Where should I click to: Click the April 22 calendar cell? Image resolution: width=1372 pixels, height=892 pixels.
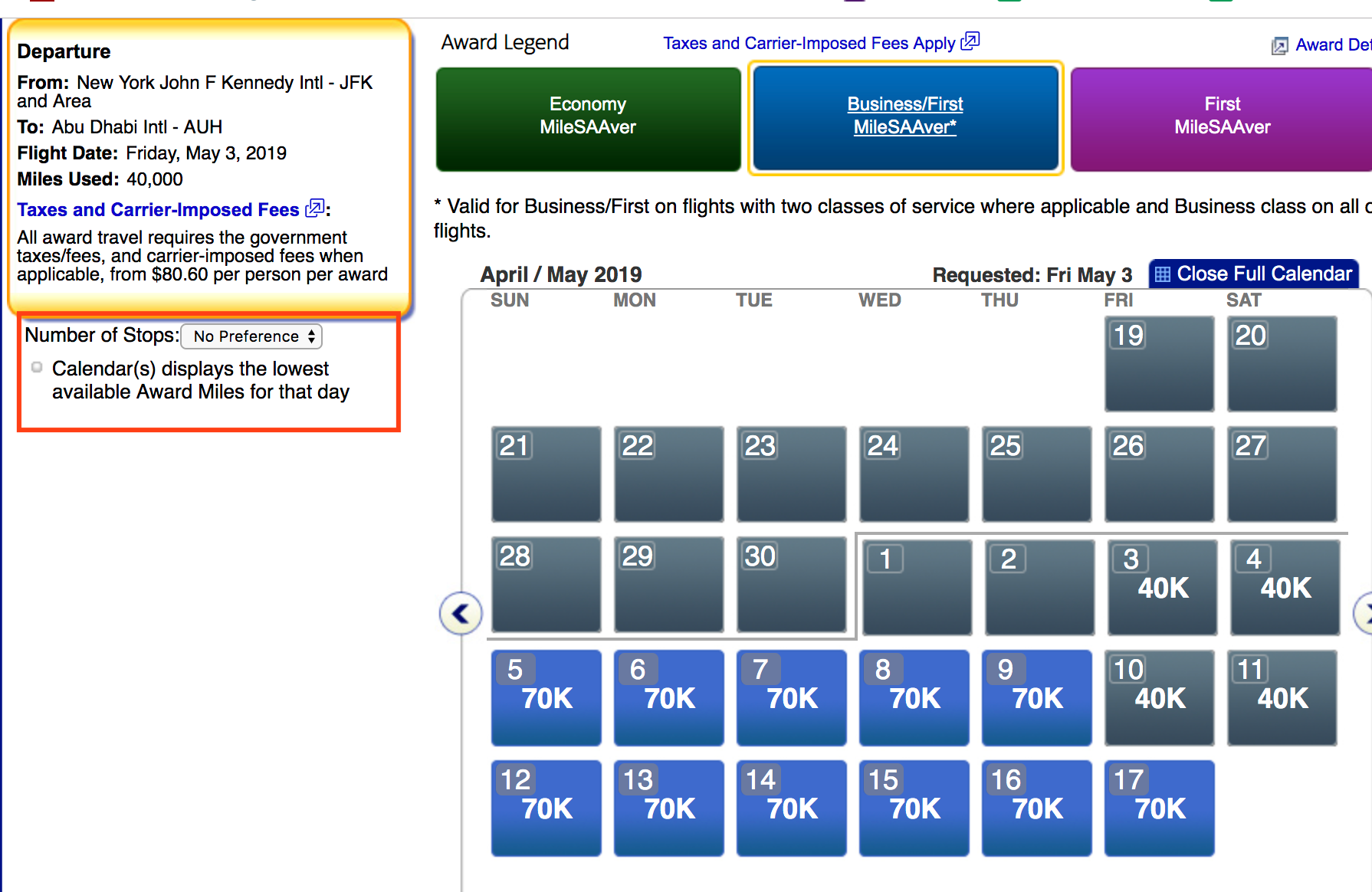[669, 474]
